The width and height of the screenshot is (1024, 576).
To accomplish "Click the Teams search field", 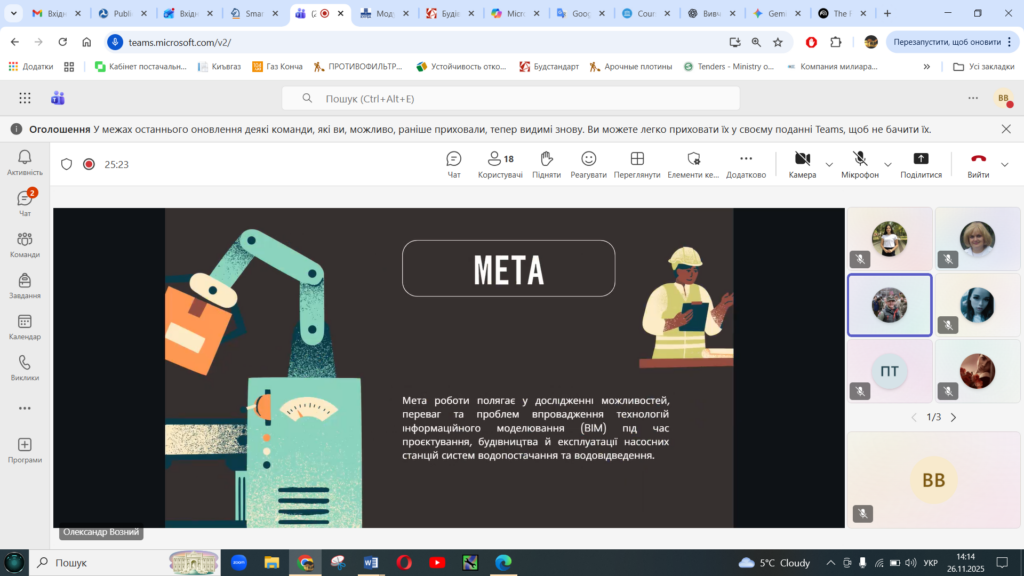I will coord(510,98).
